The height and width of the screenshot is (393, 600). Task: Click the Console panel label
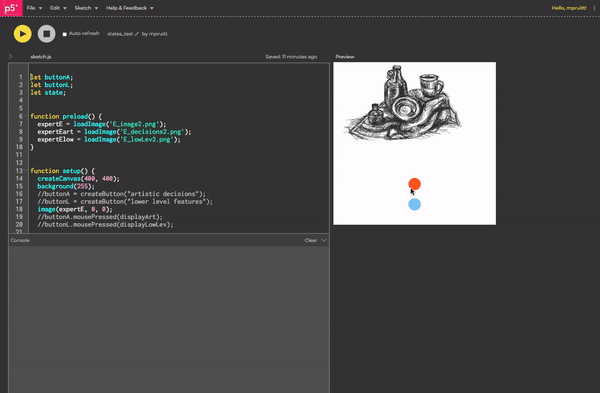pos(20,240)
